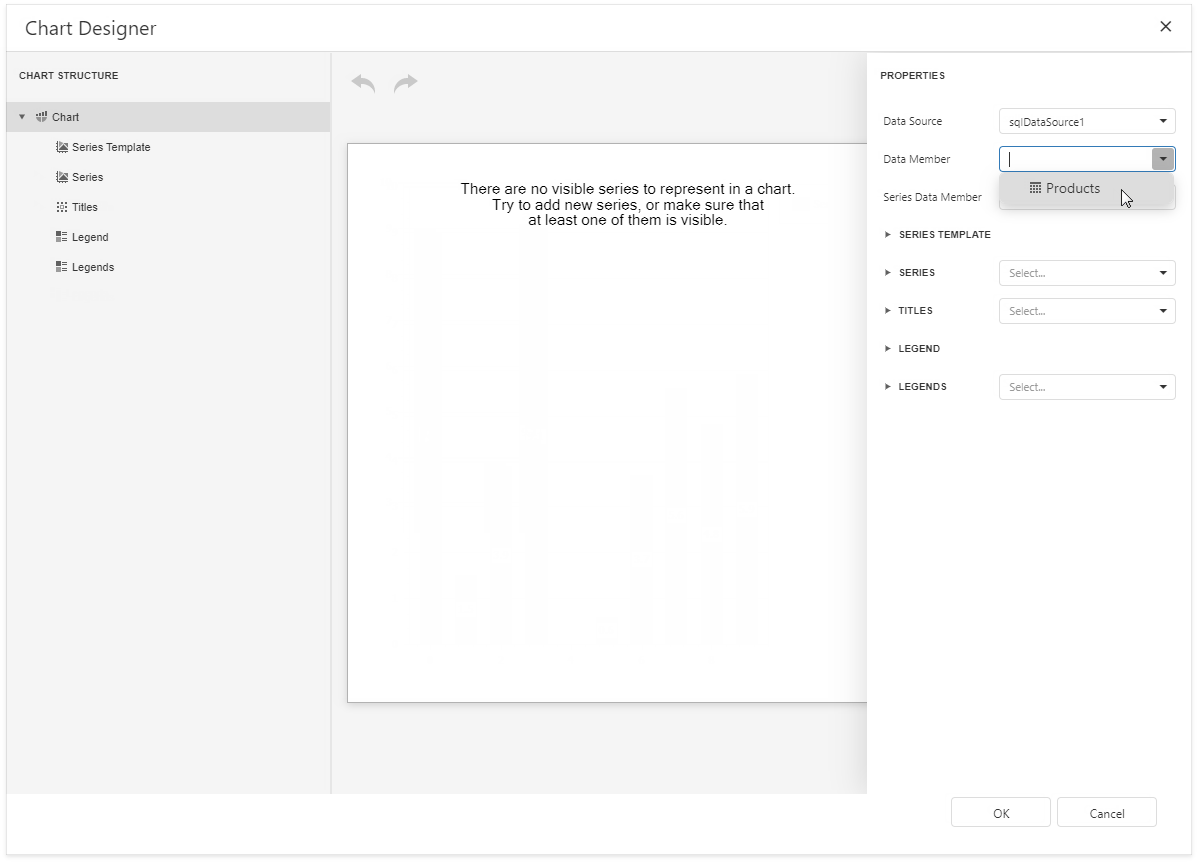Click the Cancel button
Image resolution: width=1198 pixels, height=863 pixels.
click(x=1107, y=812)
